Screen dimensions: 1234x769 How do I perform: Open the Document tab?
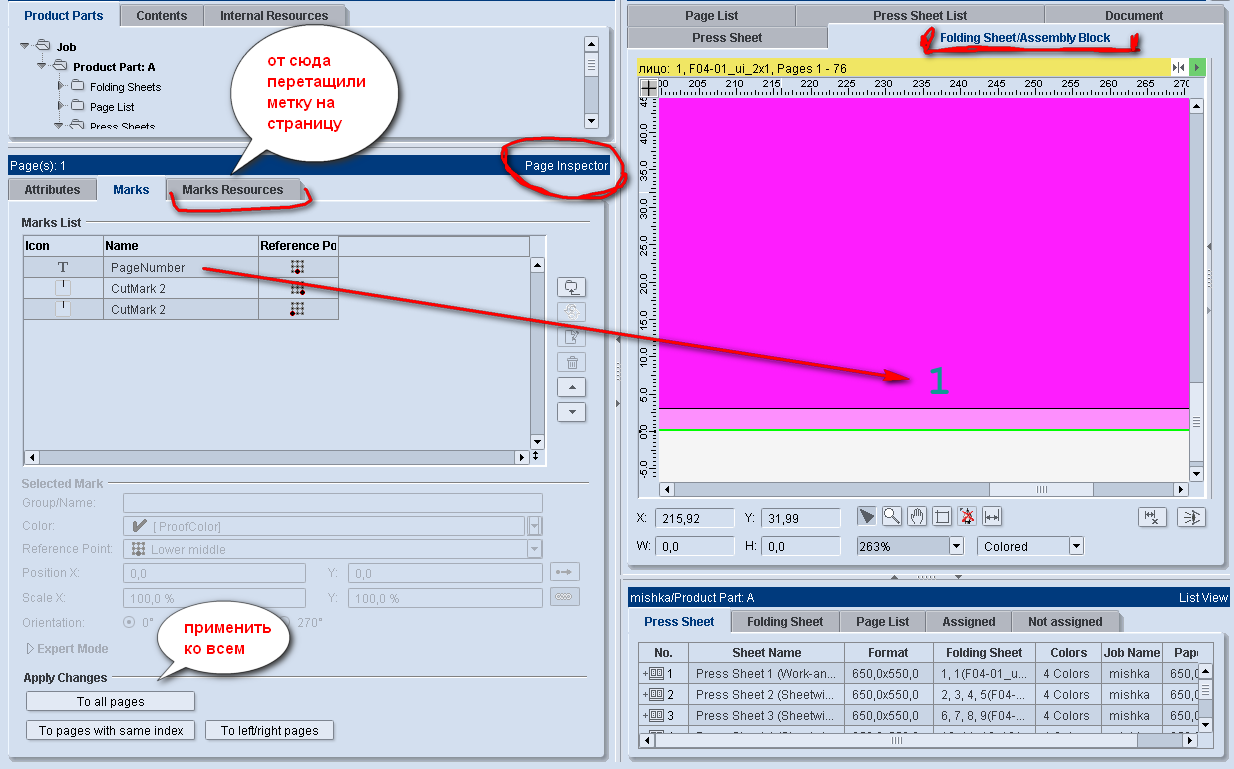[x=1134, y=15]
